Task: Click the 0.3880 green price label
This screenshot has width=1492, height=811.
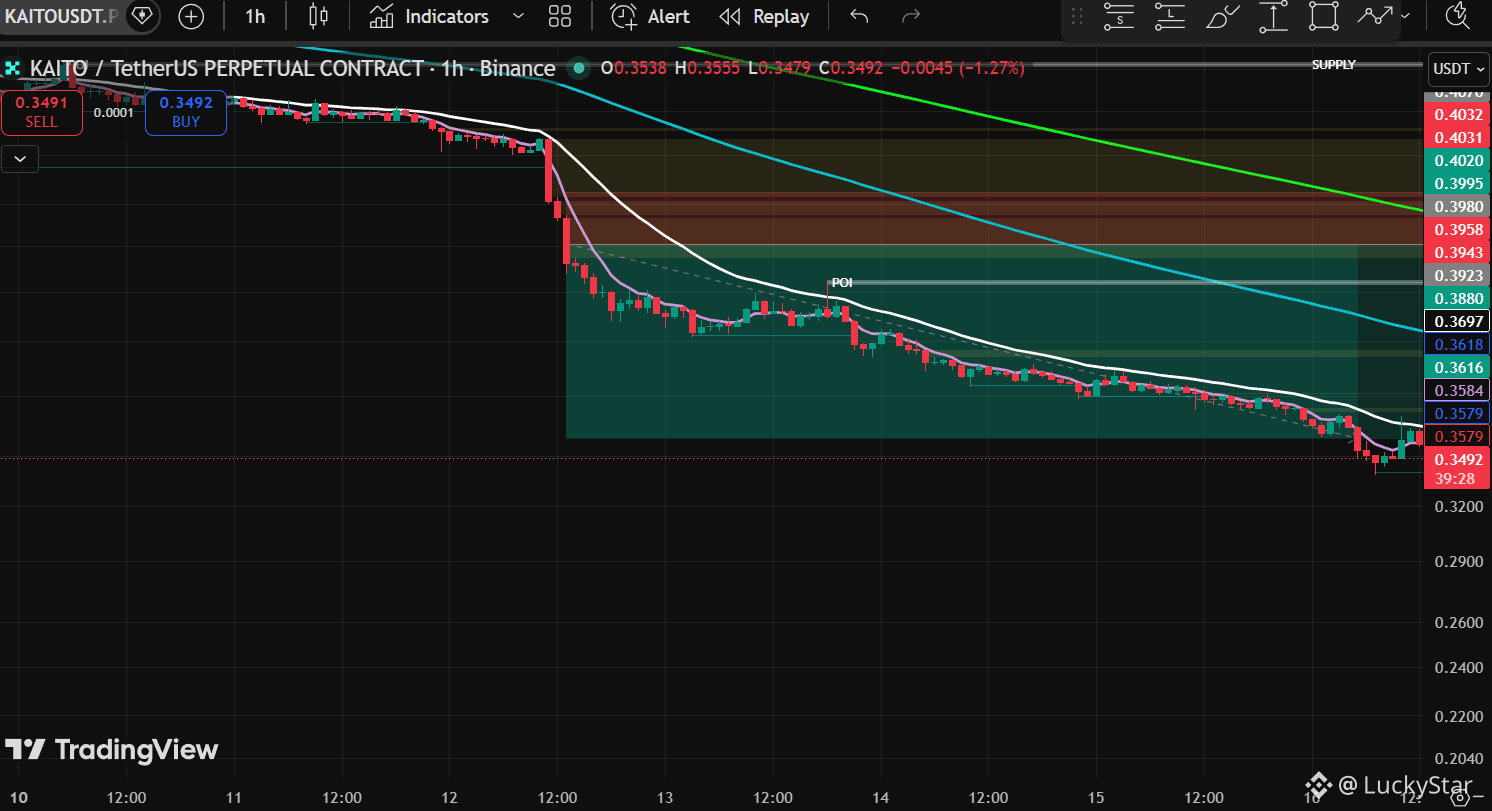Action: pyautogui.click(x=1458, y=299)
